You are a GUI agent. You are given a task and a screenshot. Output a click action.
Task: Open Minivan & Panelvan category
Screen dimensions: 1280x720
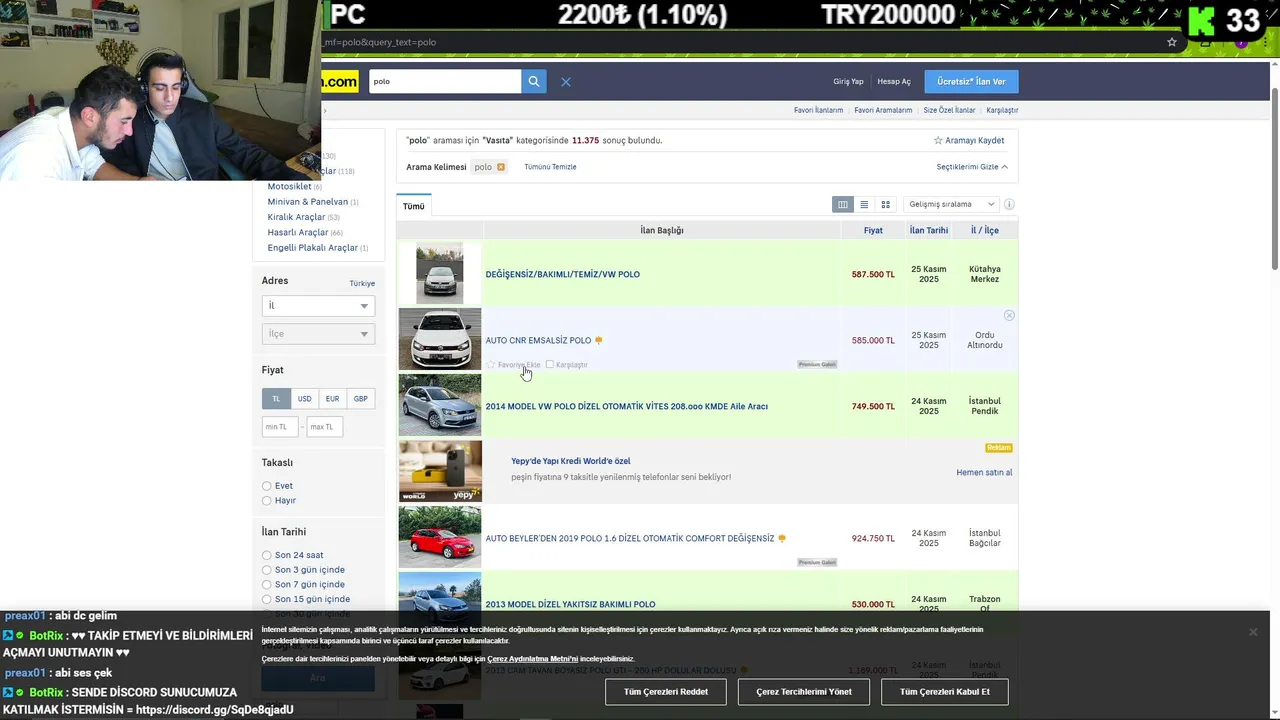tap(308, 202)
